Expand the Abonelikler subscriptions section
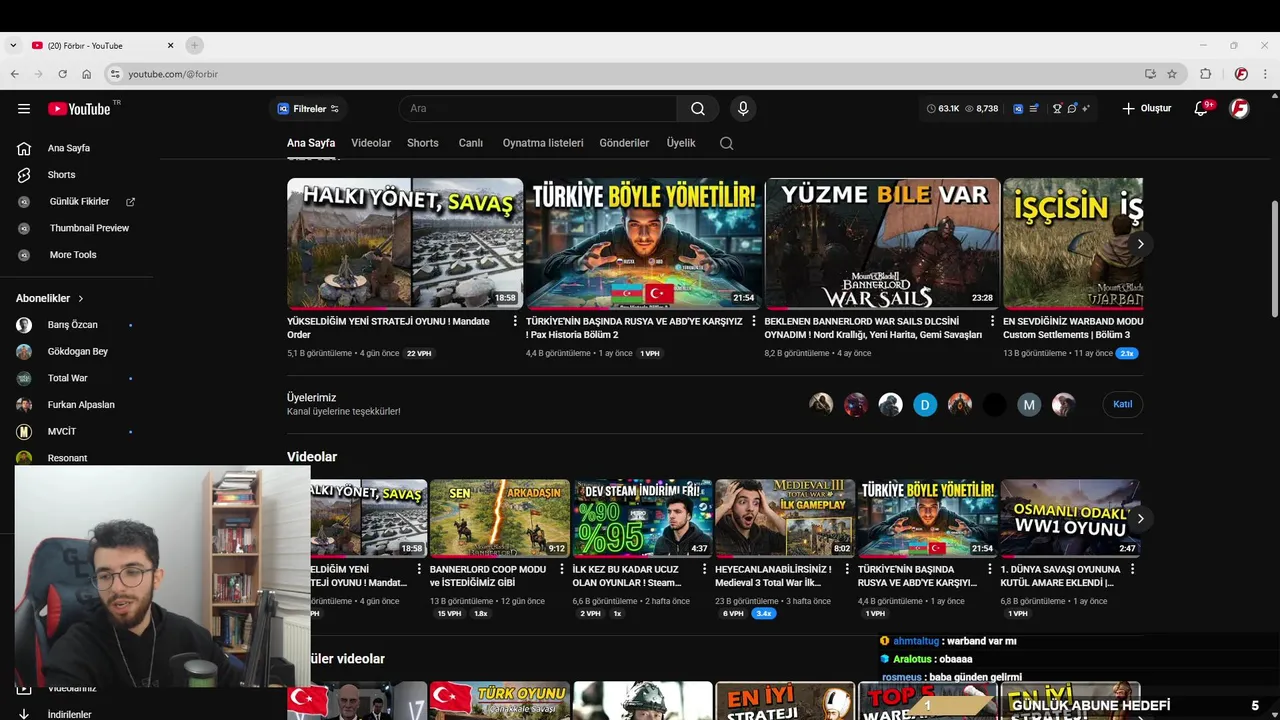The height and width of the screenshot is (720, 1280). tap(50, 298)
